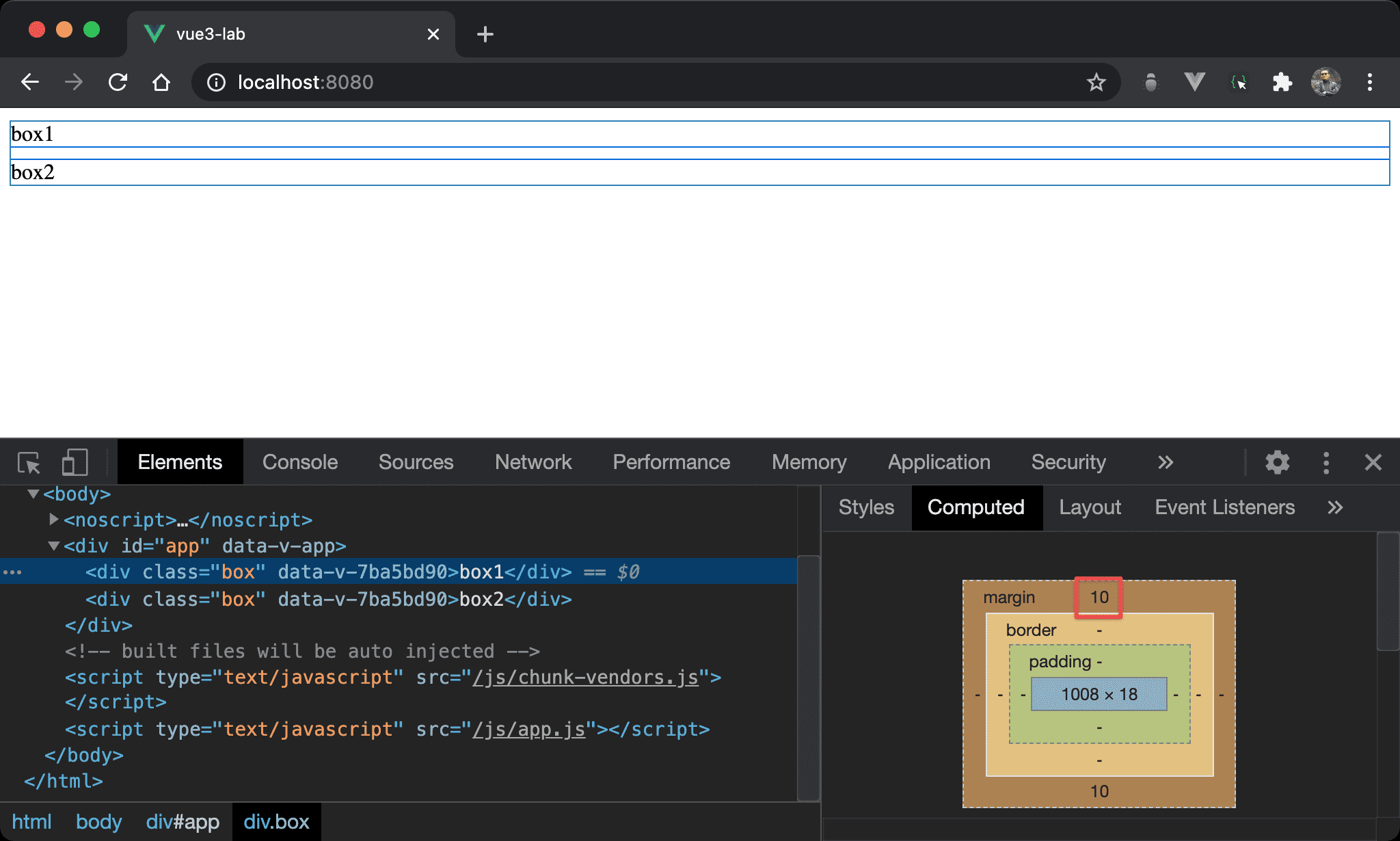
Task: Switch to the Styles sidebar tab
Action: pyautogui.click(x=866, y=507)
